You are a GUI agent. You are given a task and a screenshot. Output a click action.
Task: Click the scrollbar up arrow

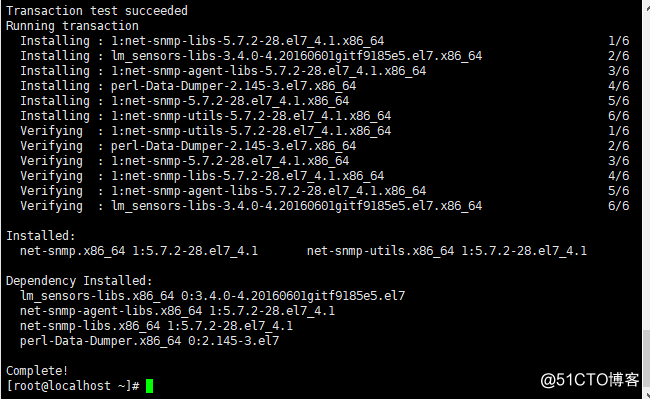pyautogui.click(x=646, y=5)
